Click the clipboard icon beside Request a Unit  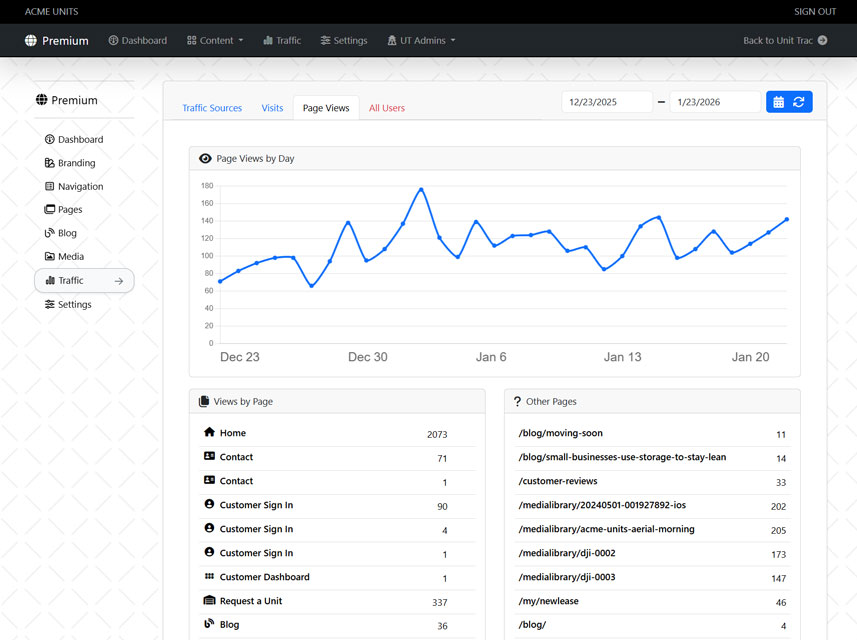pos(208,600)
